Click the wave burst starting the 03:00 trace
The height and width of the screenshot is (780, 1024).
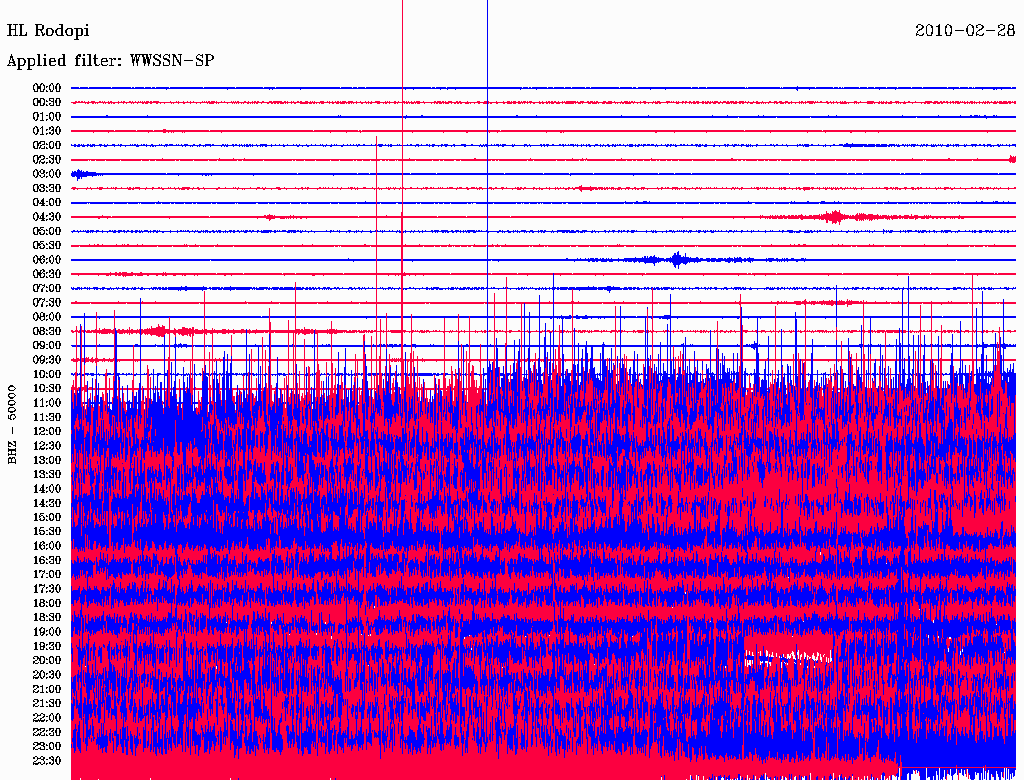pyautogui.click(x=84, y=174)
